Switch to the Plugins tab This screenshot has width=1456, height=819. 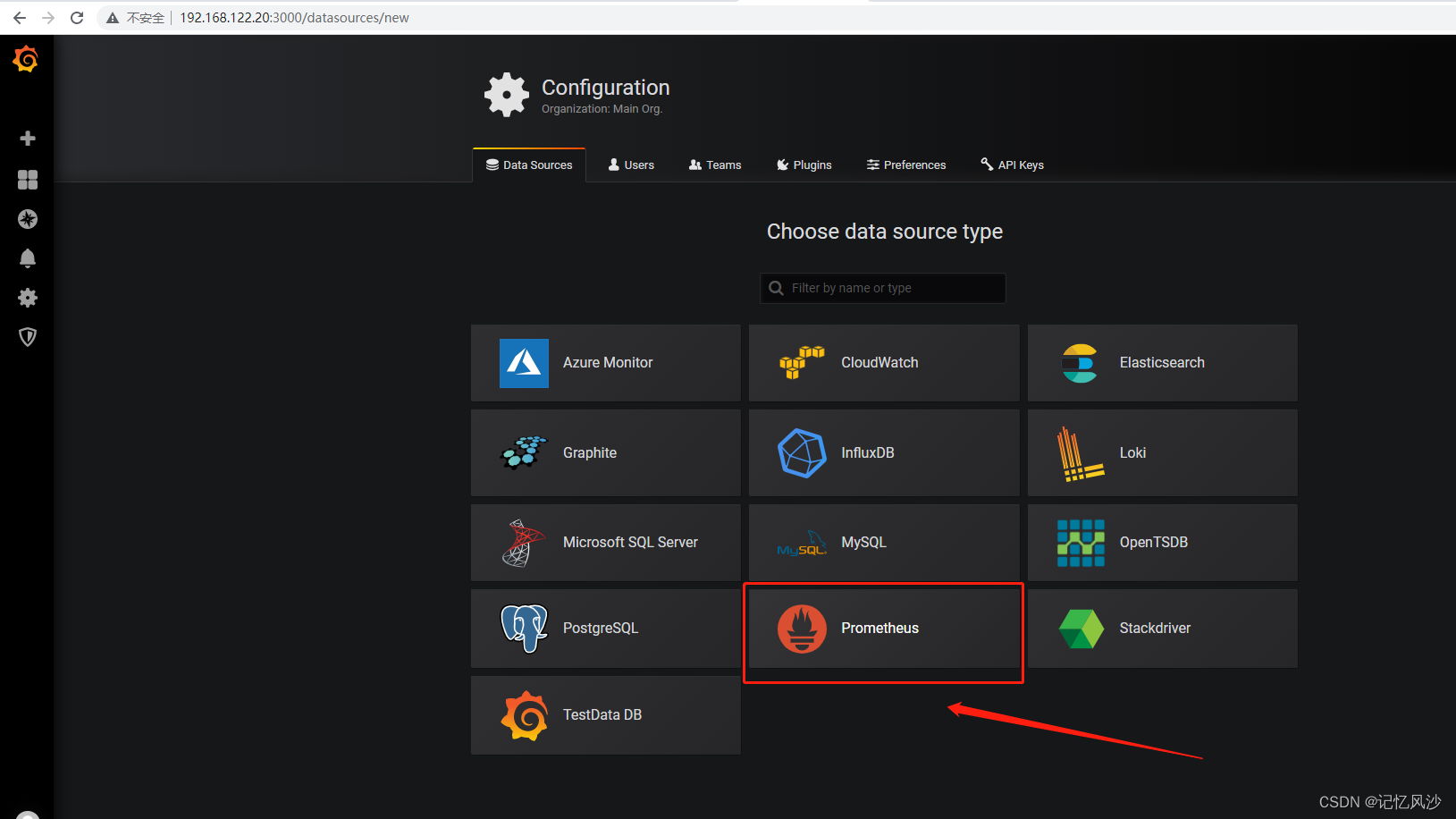[804, 165]
